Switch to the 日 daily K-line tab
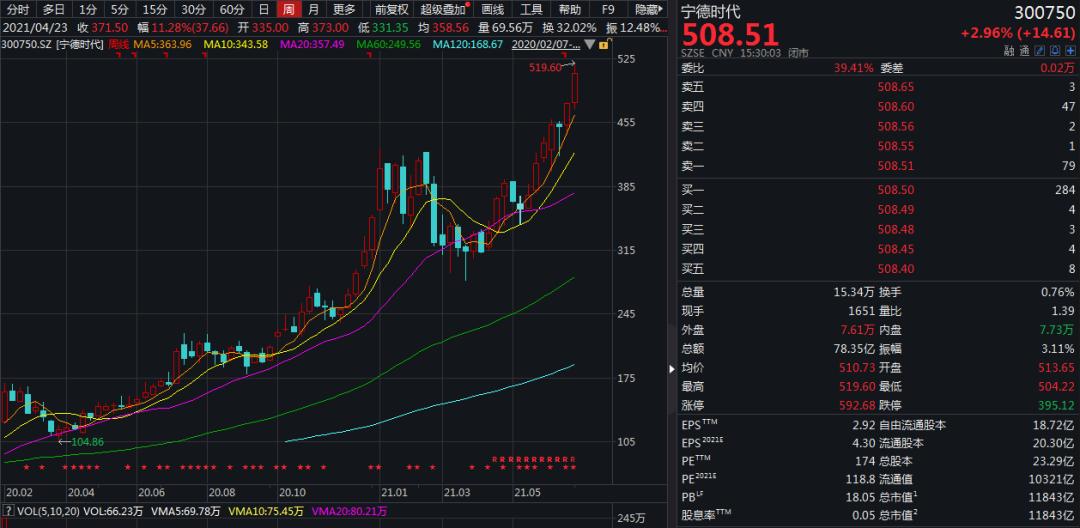The image size is (1080, 528). pyautogui.click(x=264, y=10)
